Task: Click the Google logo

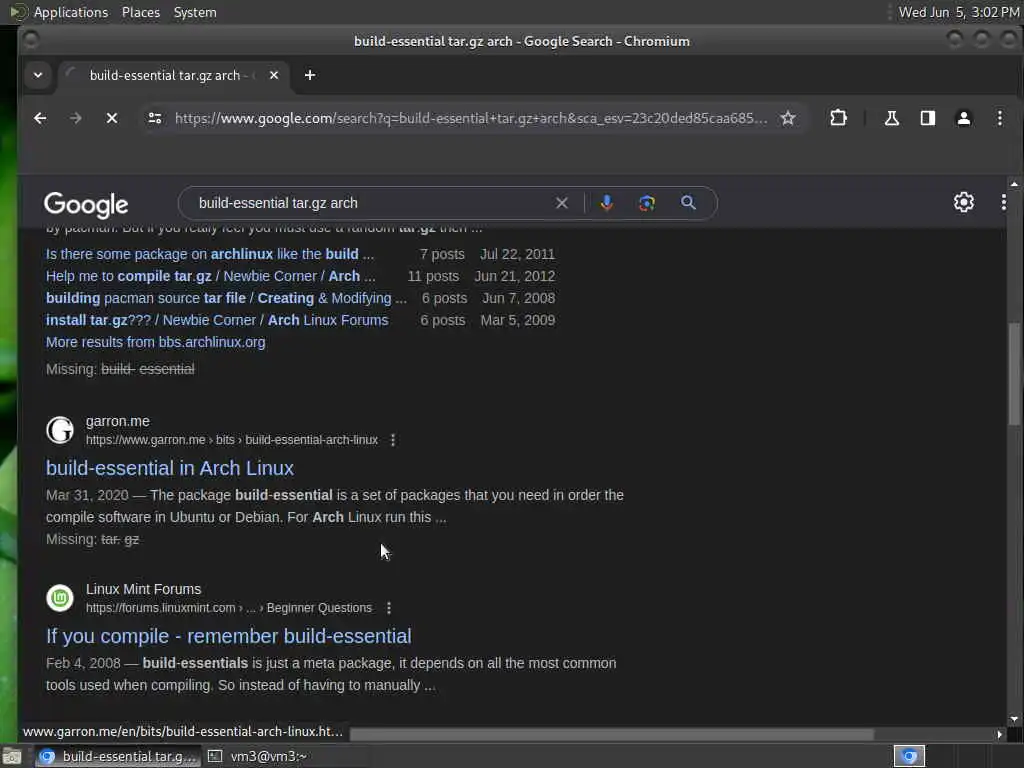Action: (x=86, y=205)
